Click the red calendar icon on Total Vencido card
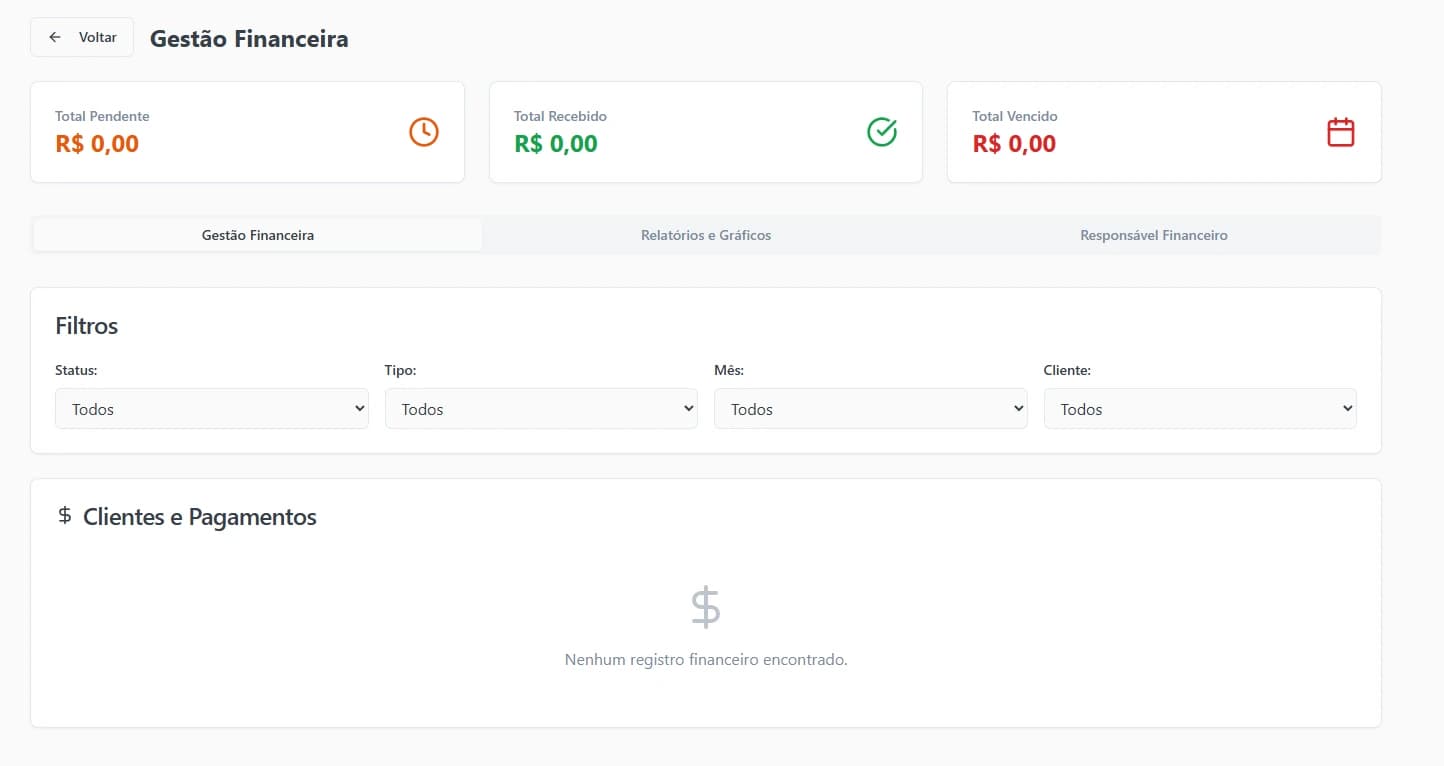This screenshot has width=1444, height=766. [x=1340, y=131]
